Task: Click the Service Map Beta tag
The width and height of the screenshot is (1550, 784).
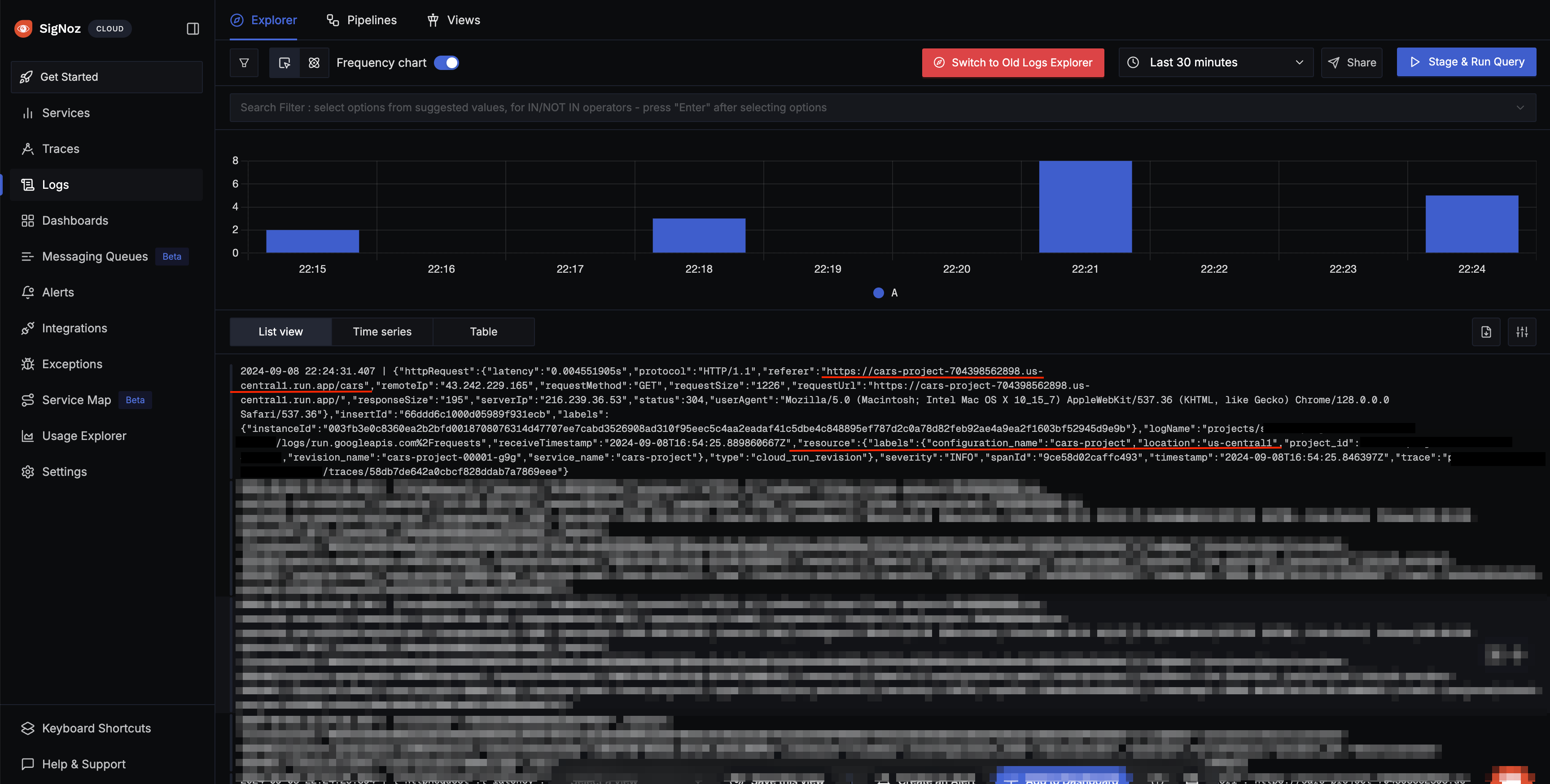Action: [x=135, y=400]
